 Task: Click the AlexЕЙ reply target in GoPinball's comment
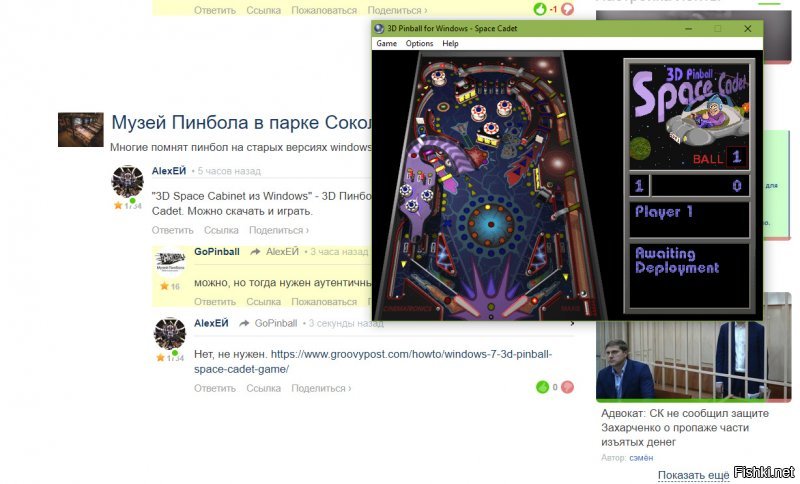coord(282,251)
